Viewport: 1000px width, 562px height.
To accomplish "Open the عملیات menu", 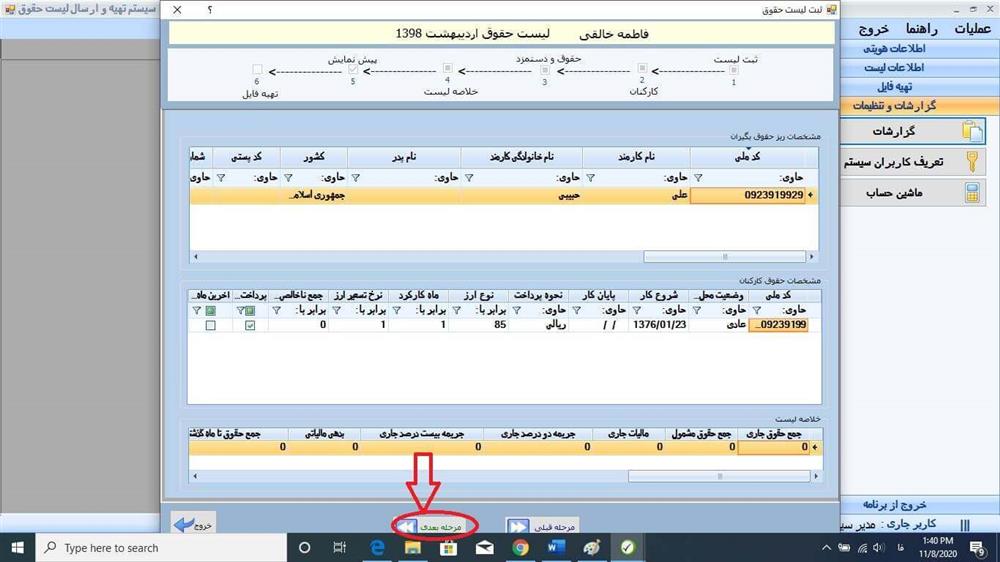I will (971, 29).
